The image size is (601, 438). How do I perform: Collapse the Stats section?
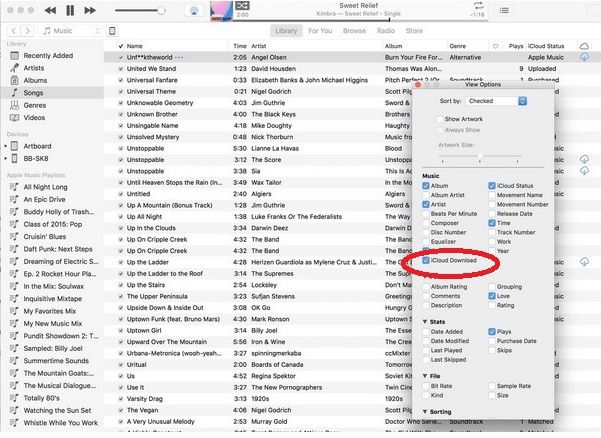click(425, 322)
